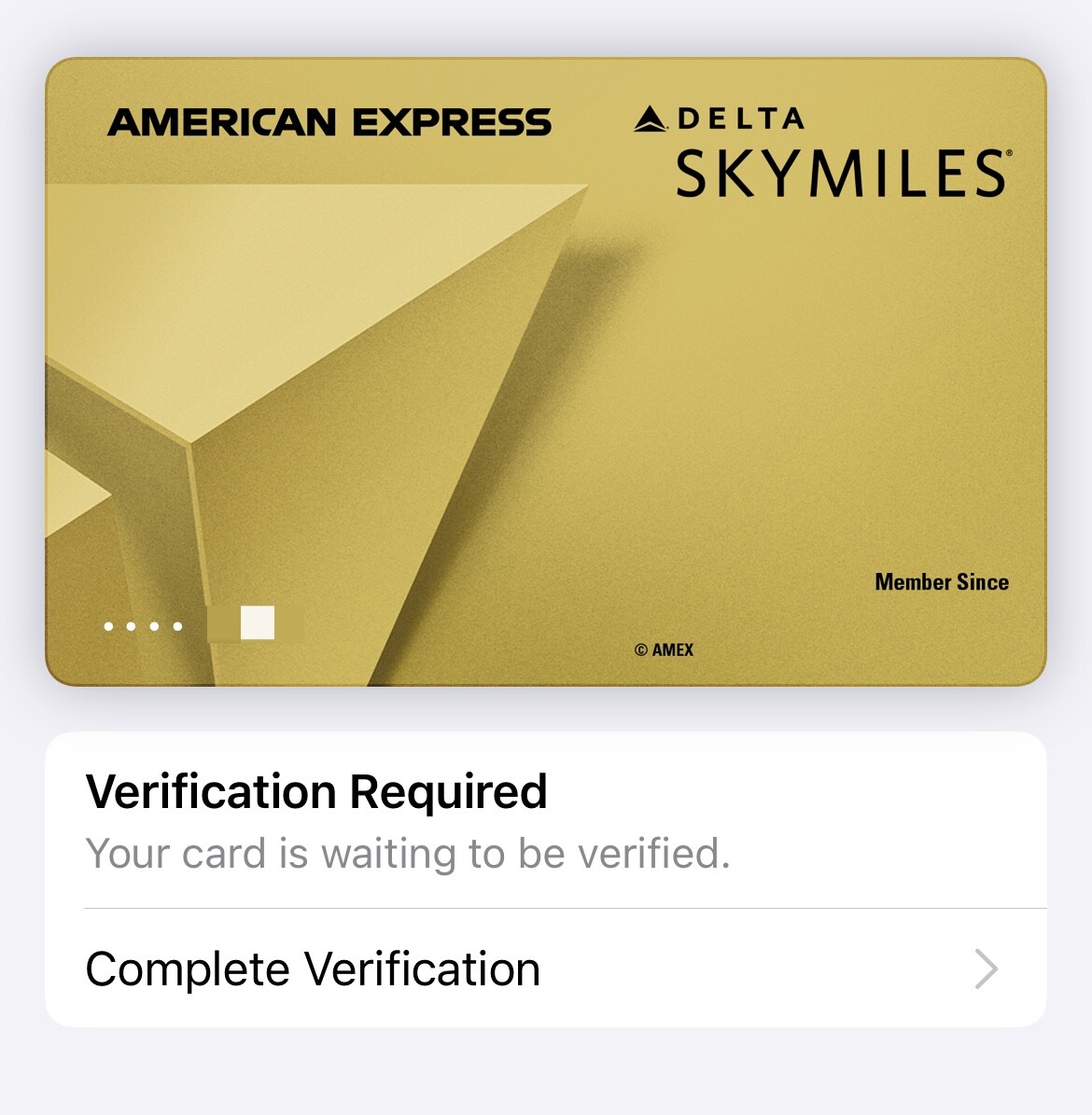Tap the right-facing arrow next to Complete Verification
Image resolution: width=1092 pixels, height=1115 pixels.
pyautogui.click(x=987, y=970)
